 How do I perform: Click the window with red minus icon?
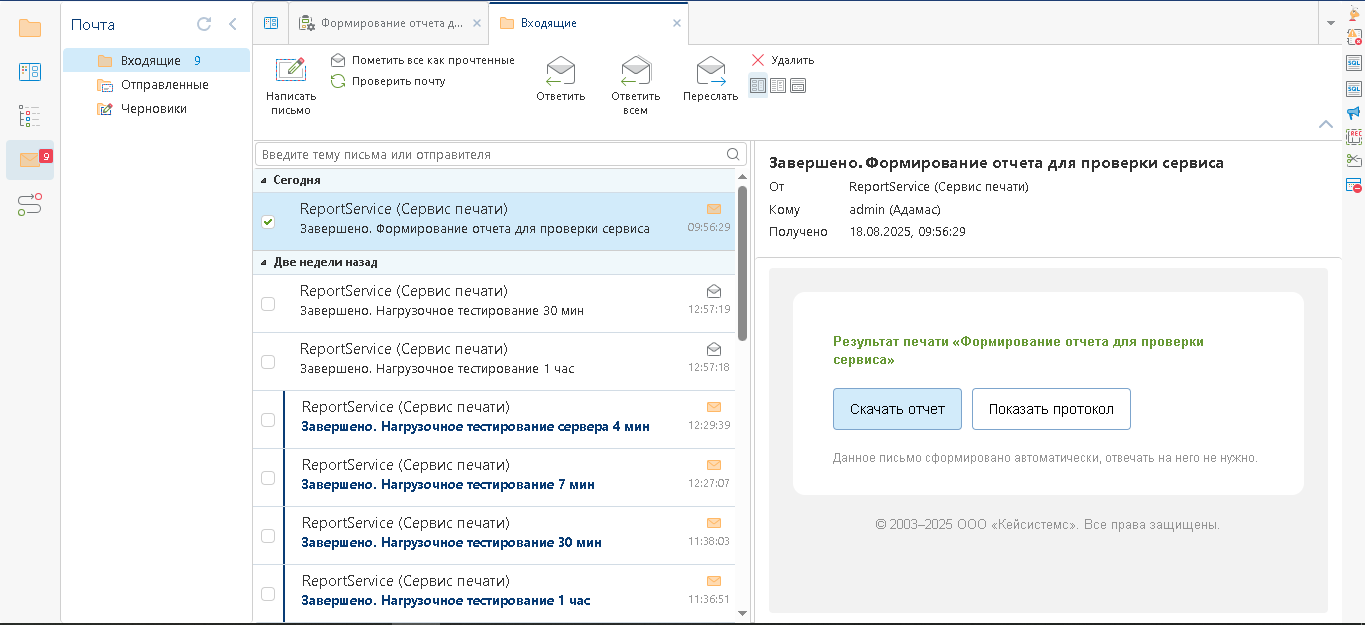point(1354,185)
